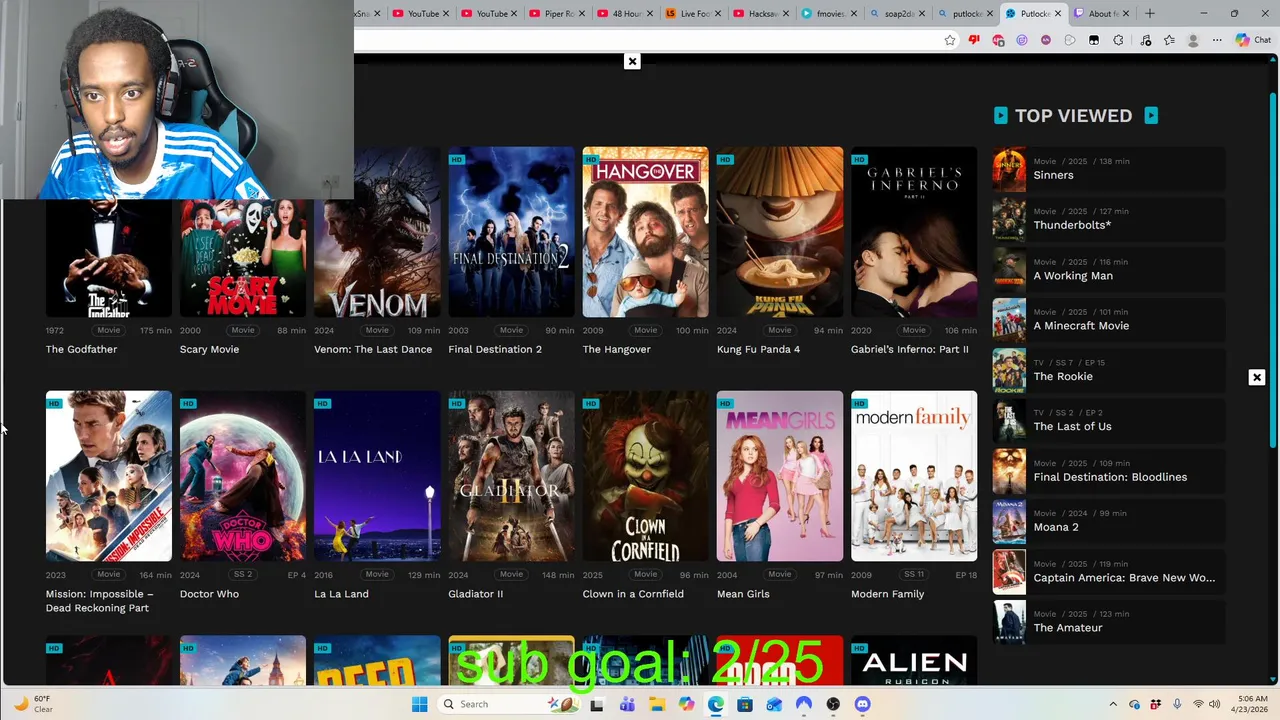Open Microsoft Store from the taskbar
This screenshot has width=1280, height=720.
745,704
